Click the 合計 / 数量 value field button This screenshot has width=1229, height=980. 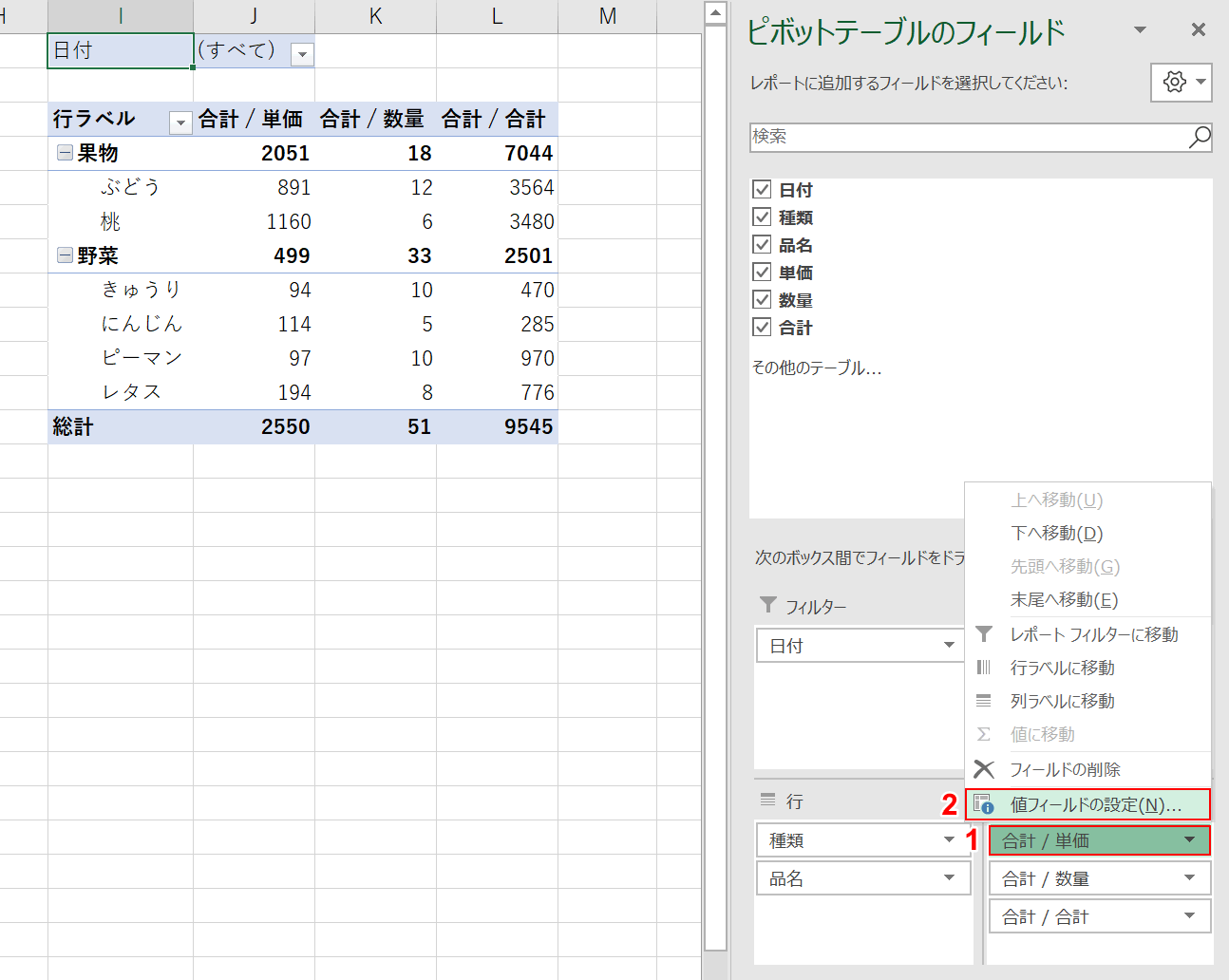1099,878
